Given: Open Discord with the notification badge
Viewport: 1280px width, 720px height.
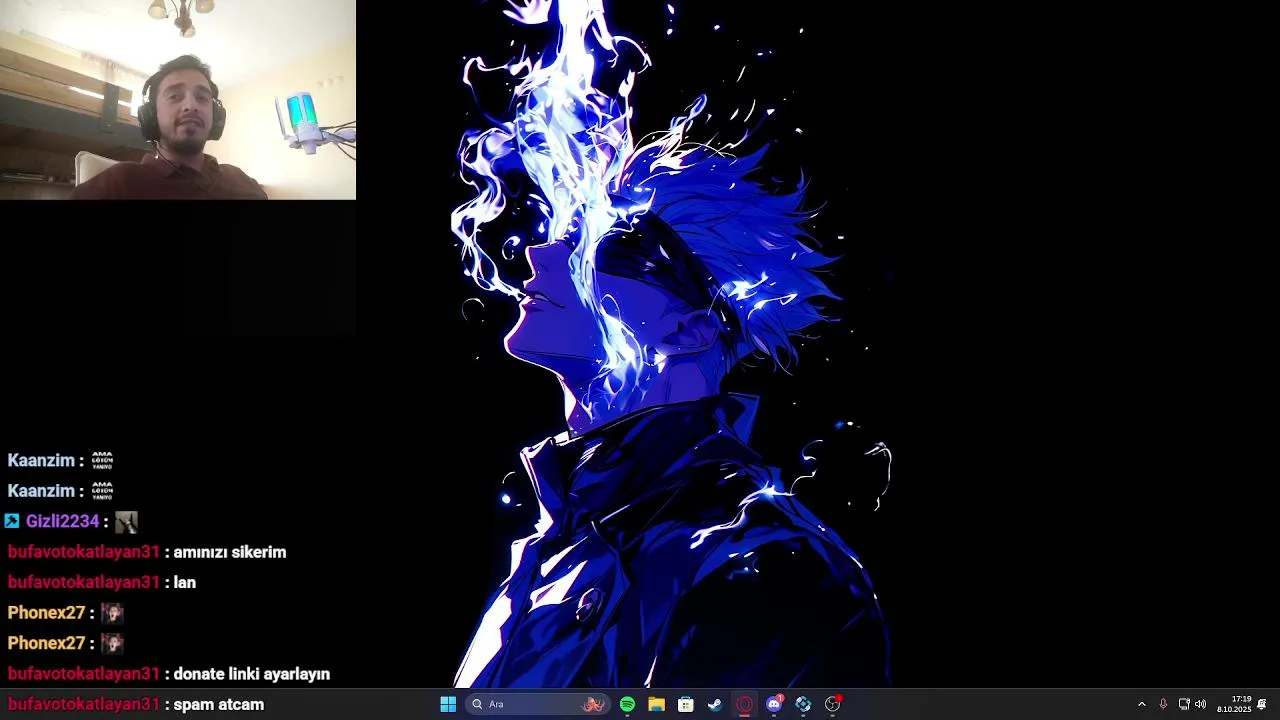Looking at the screenshot, I should [x=774, y=704].
